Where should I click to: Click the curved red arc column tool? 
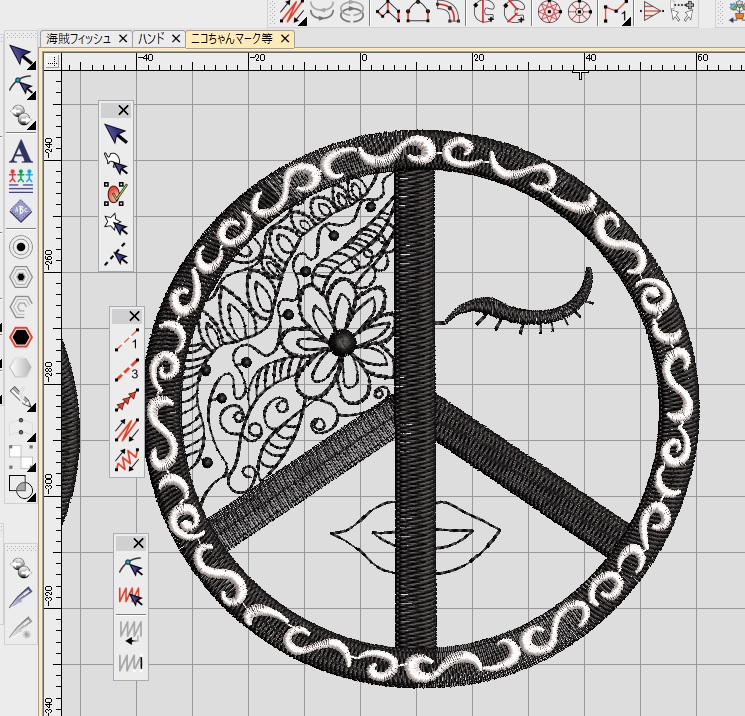tap(448, 12)
